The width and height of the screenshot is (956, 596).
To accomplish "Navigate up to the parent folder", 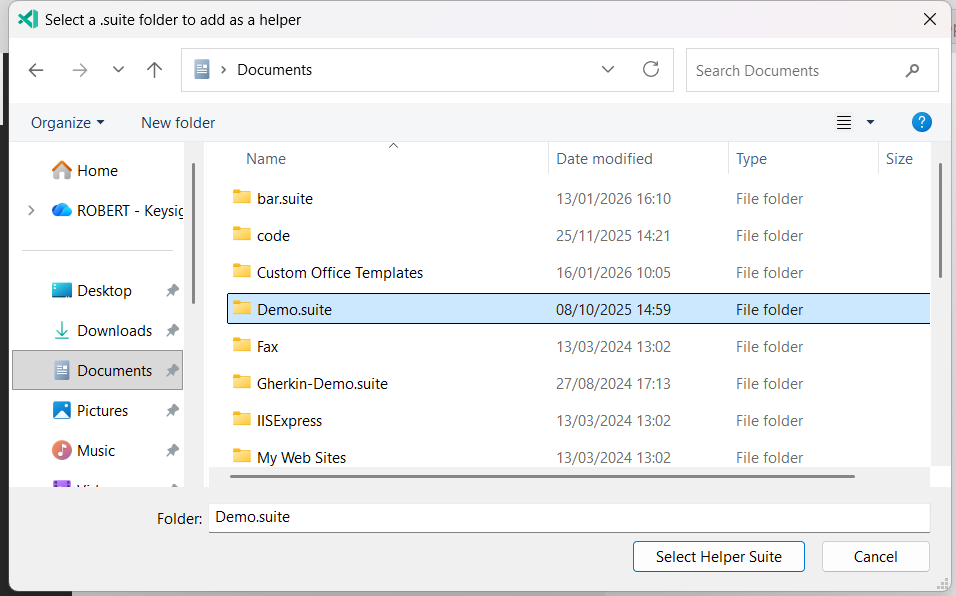I will click(x=154, y=70).
